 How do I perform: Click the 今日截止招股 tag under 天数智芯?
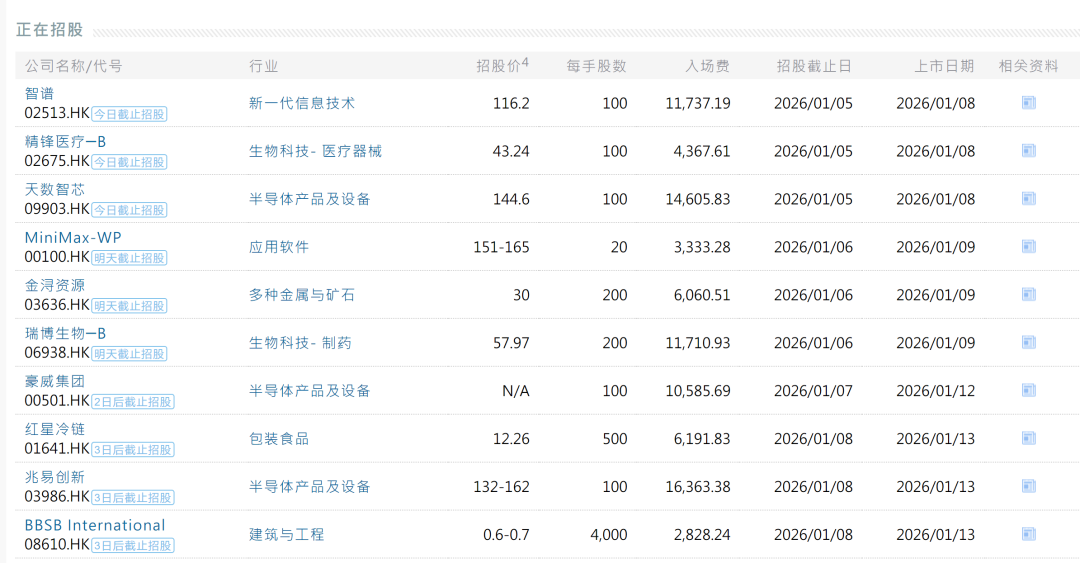click(x=129, y=209)
